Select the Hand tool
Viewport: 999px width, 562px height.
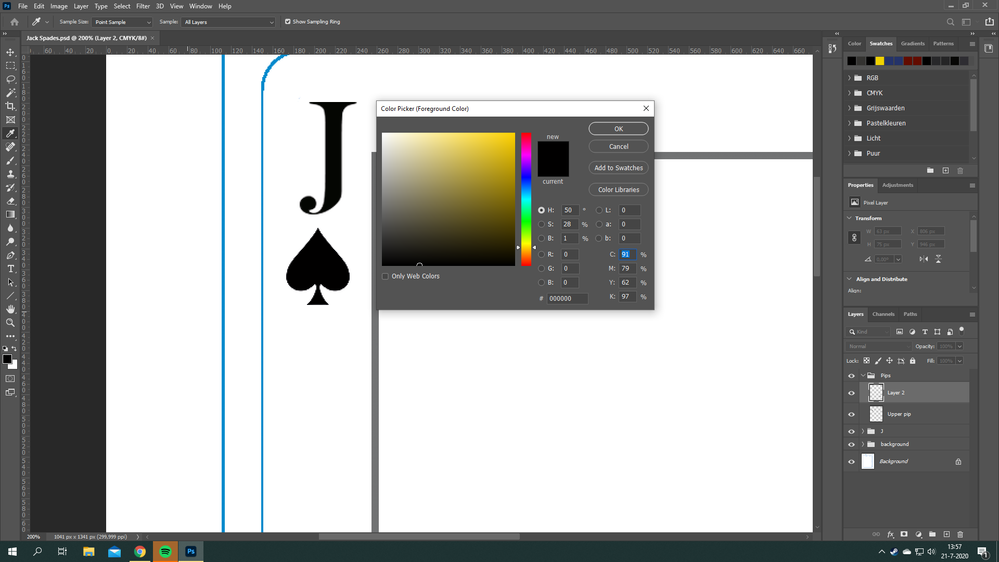coord(10,310)
